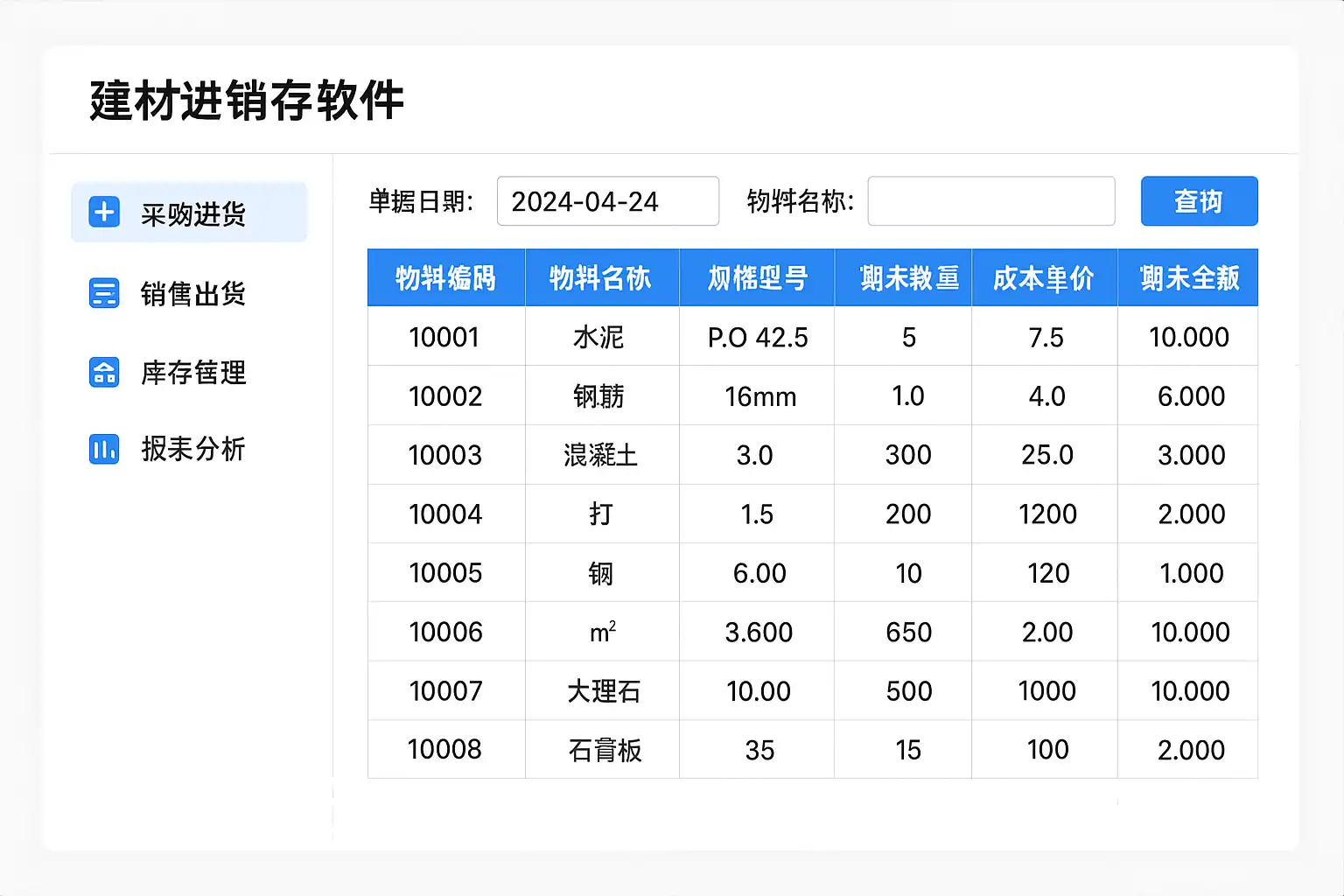Click the first column header of the table
Viewport: 1344px width, 896px height.
[x=446, y=277]
